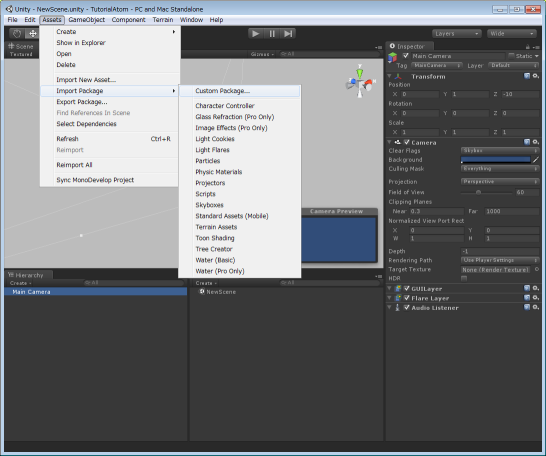This screenshot has width=546, height=456.
Task: Click the Main Camera name field
Action: 458,56
